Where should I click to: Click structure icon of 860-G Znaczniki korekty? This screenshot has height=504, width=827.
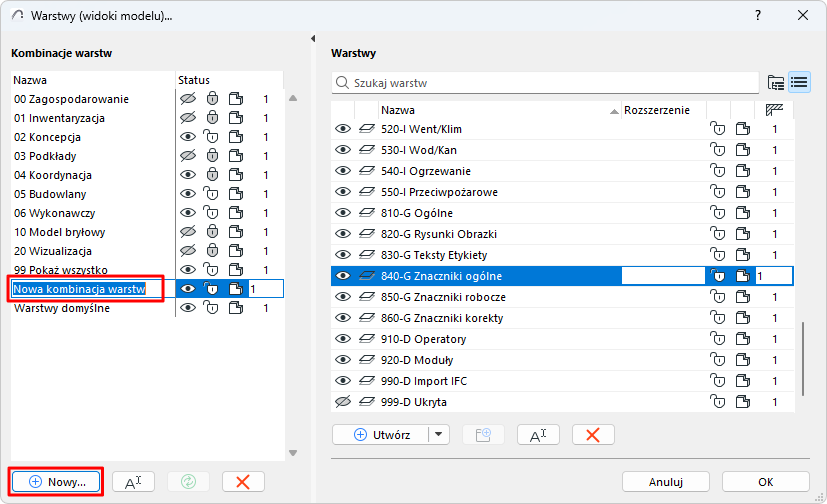click(x=743, y=318)
